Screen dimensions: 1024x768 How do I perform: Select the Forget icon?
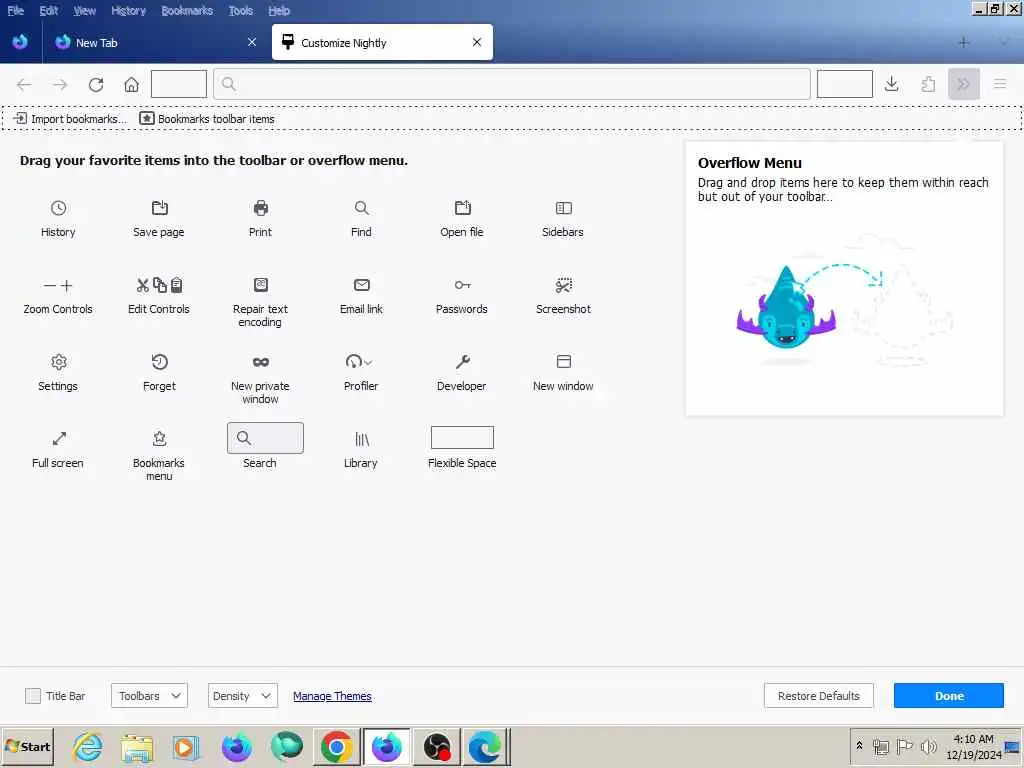(x=159, y=362)
